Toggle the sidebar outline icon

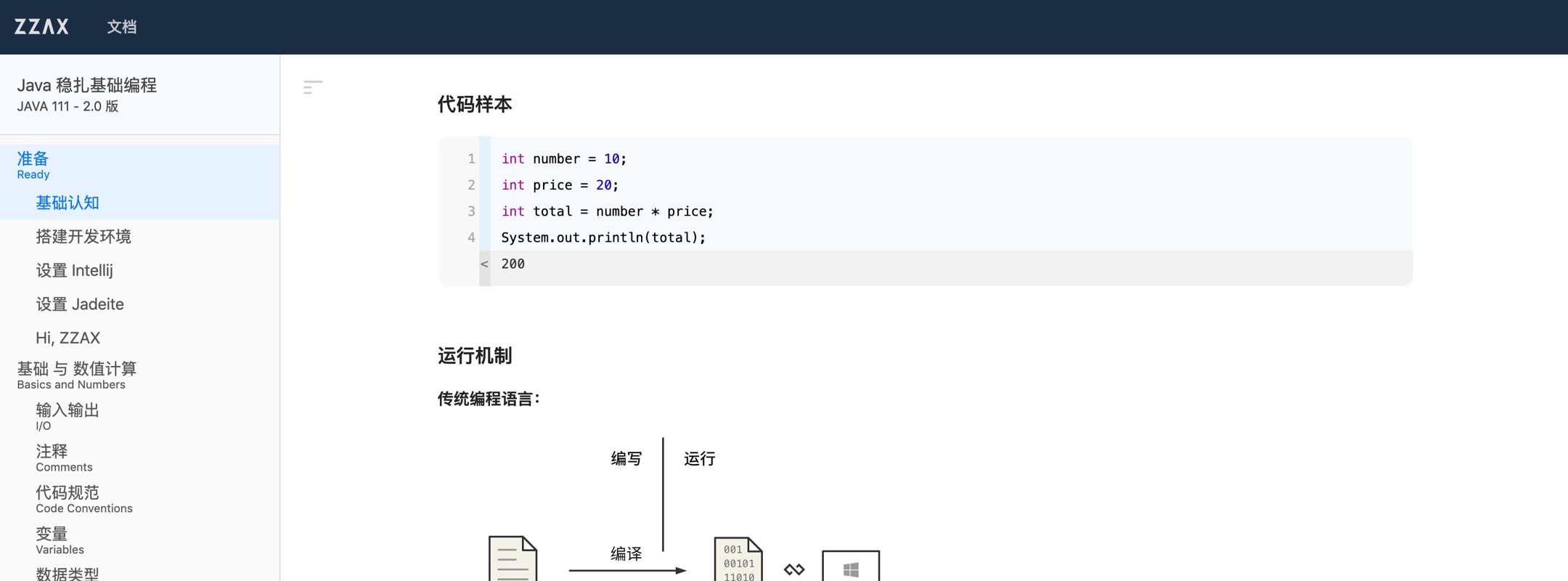pos(313,88)
